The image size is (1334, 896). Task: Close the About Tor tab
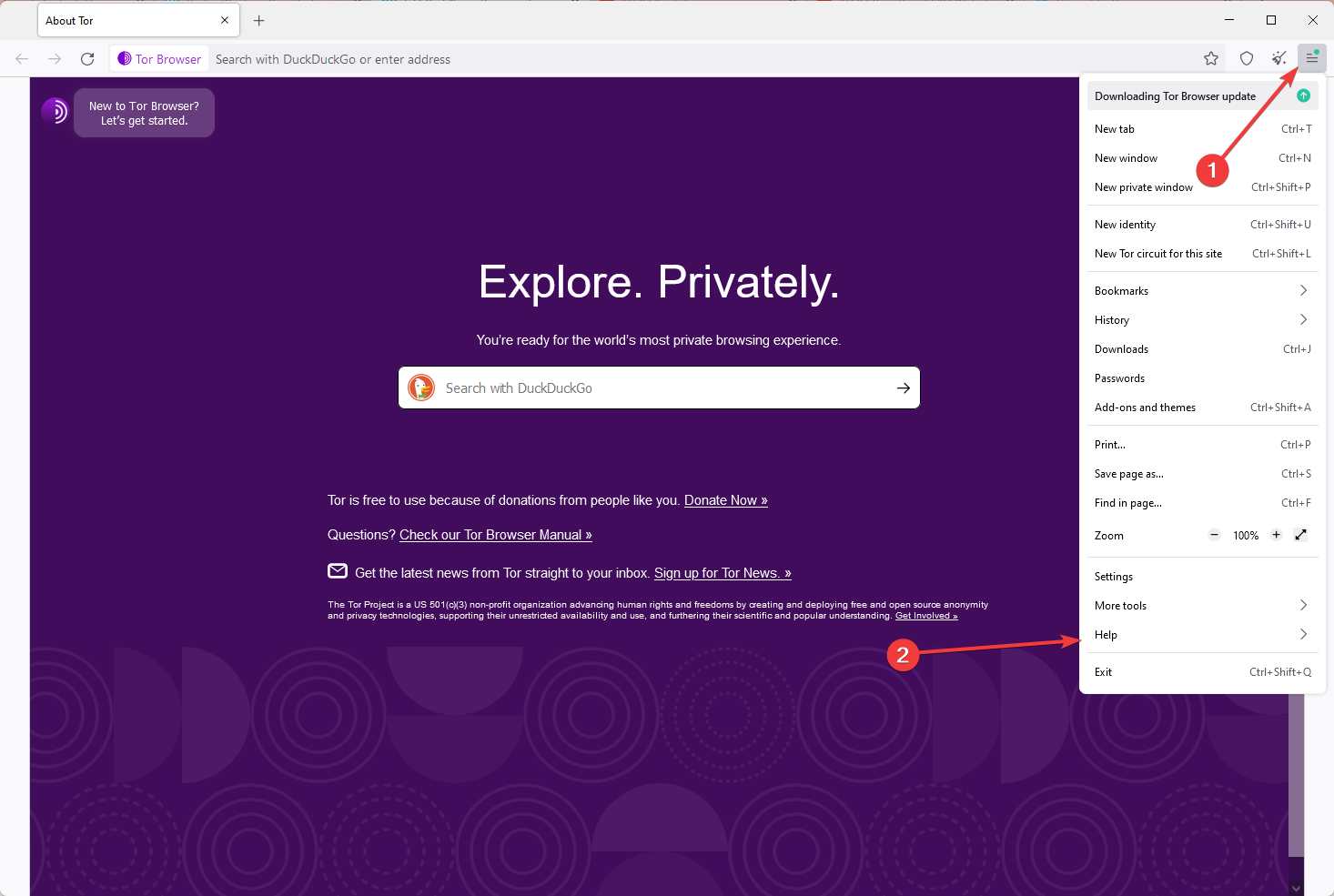point(225,20)
